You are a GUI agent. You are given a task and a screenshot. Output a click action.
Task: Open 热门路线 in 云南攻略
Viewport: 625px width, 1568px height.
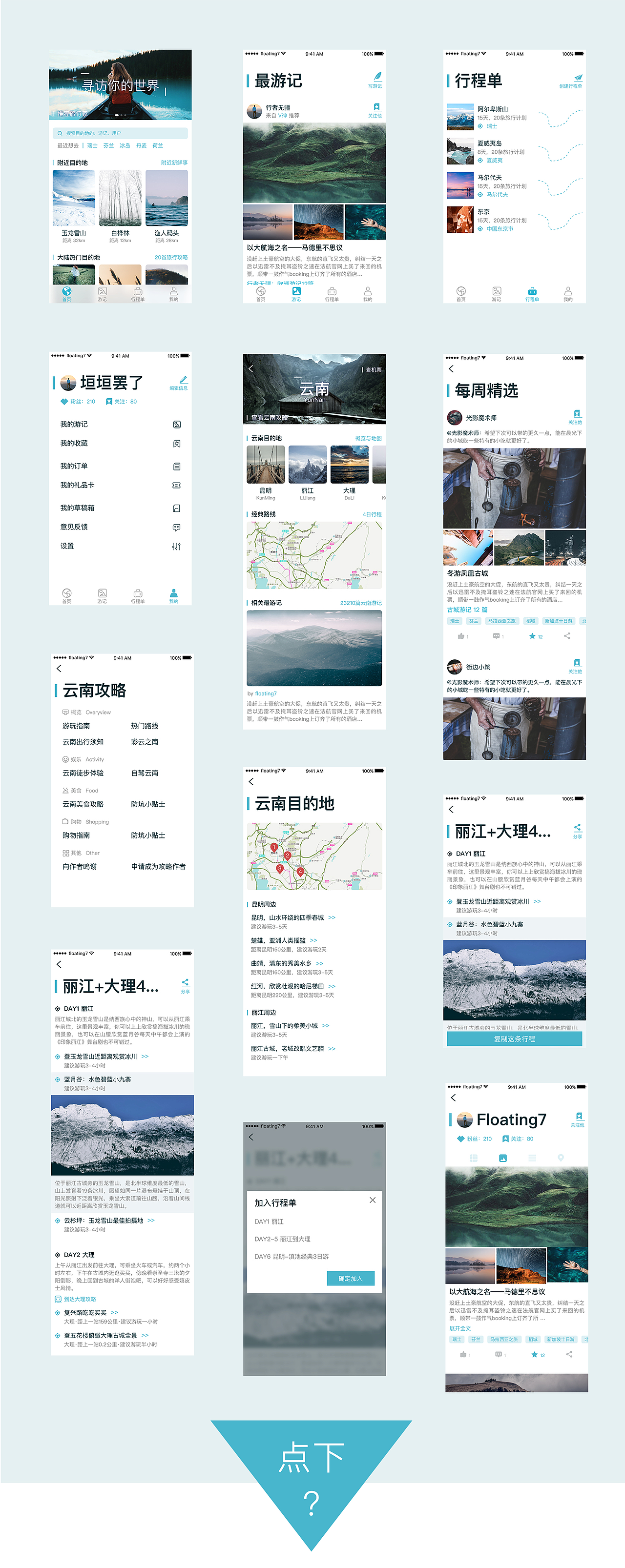click(x=145, y=726)
